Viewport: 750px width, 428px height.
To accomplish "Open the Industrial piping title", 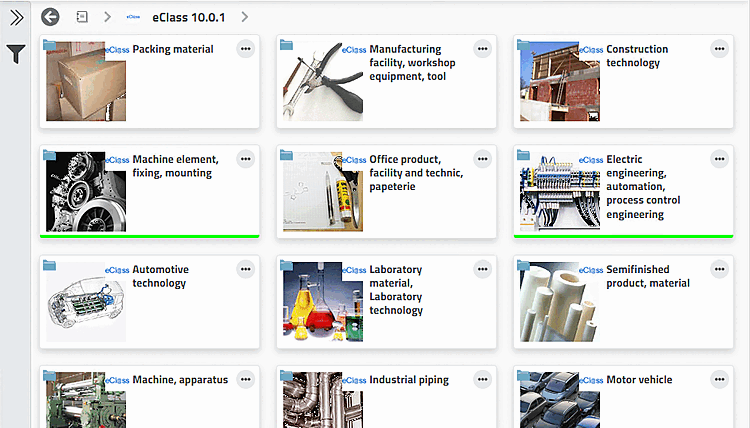I will [x=409, y=380].
